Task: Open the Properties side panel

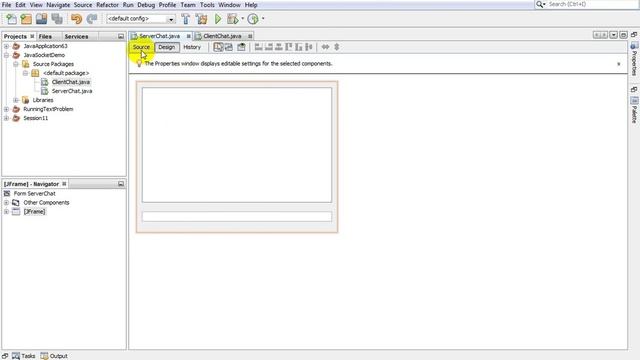Action: pos(634,59)
